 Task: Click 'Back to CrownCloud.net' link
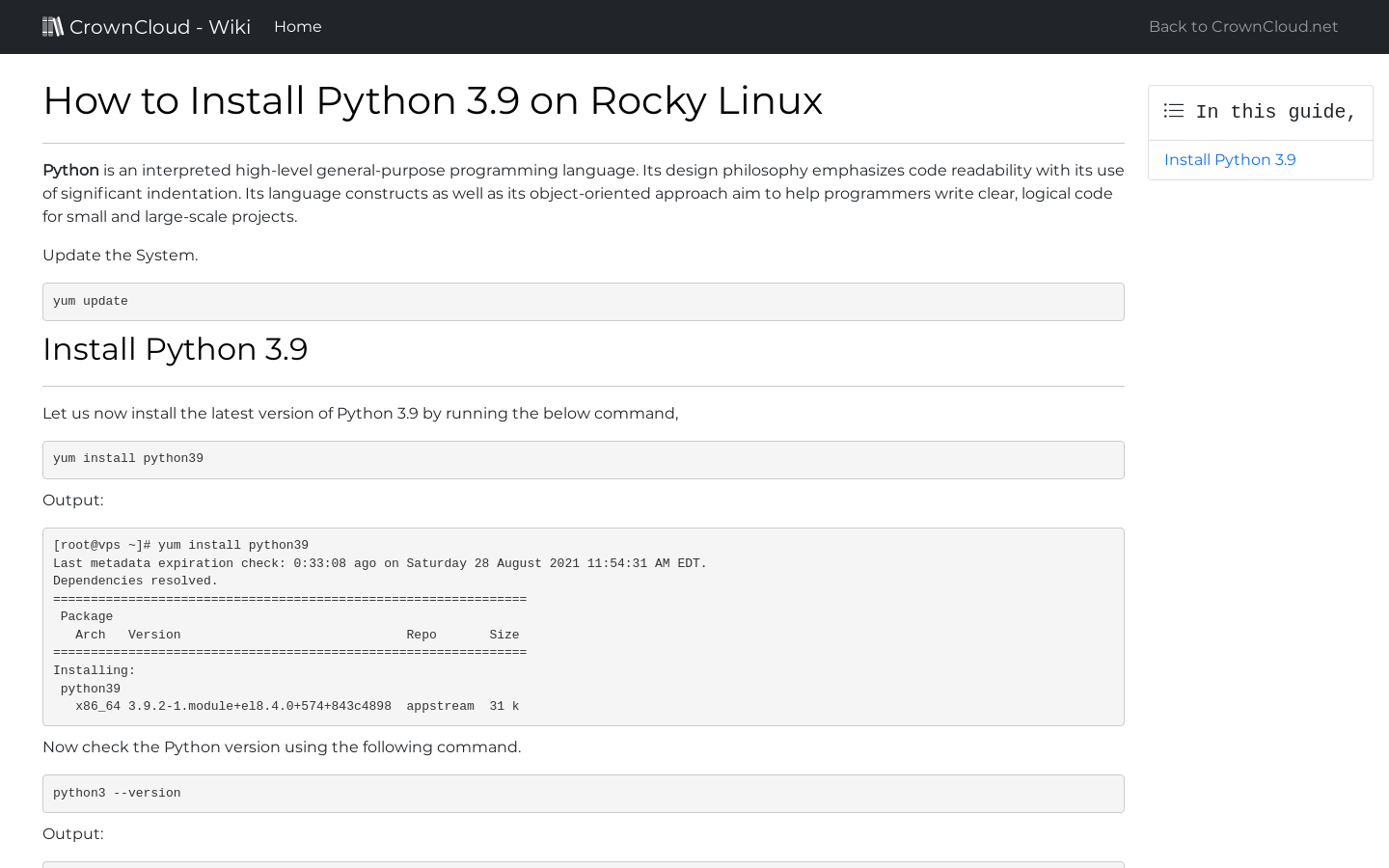1242,26
